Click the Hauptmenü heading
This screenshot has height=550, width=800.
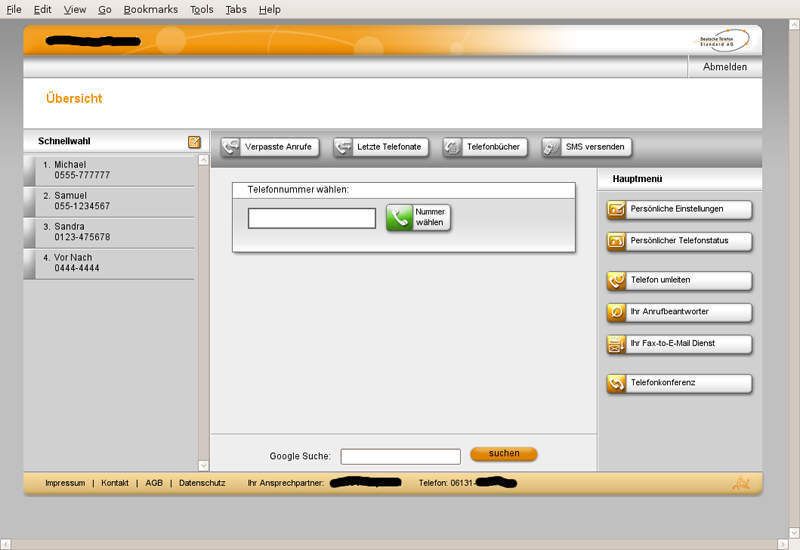pyautogui.click(x=637, y=179)
